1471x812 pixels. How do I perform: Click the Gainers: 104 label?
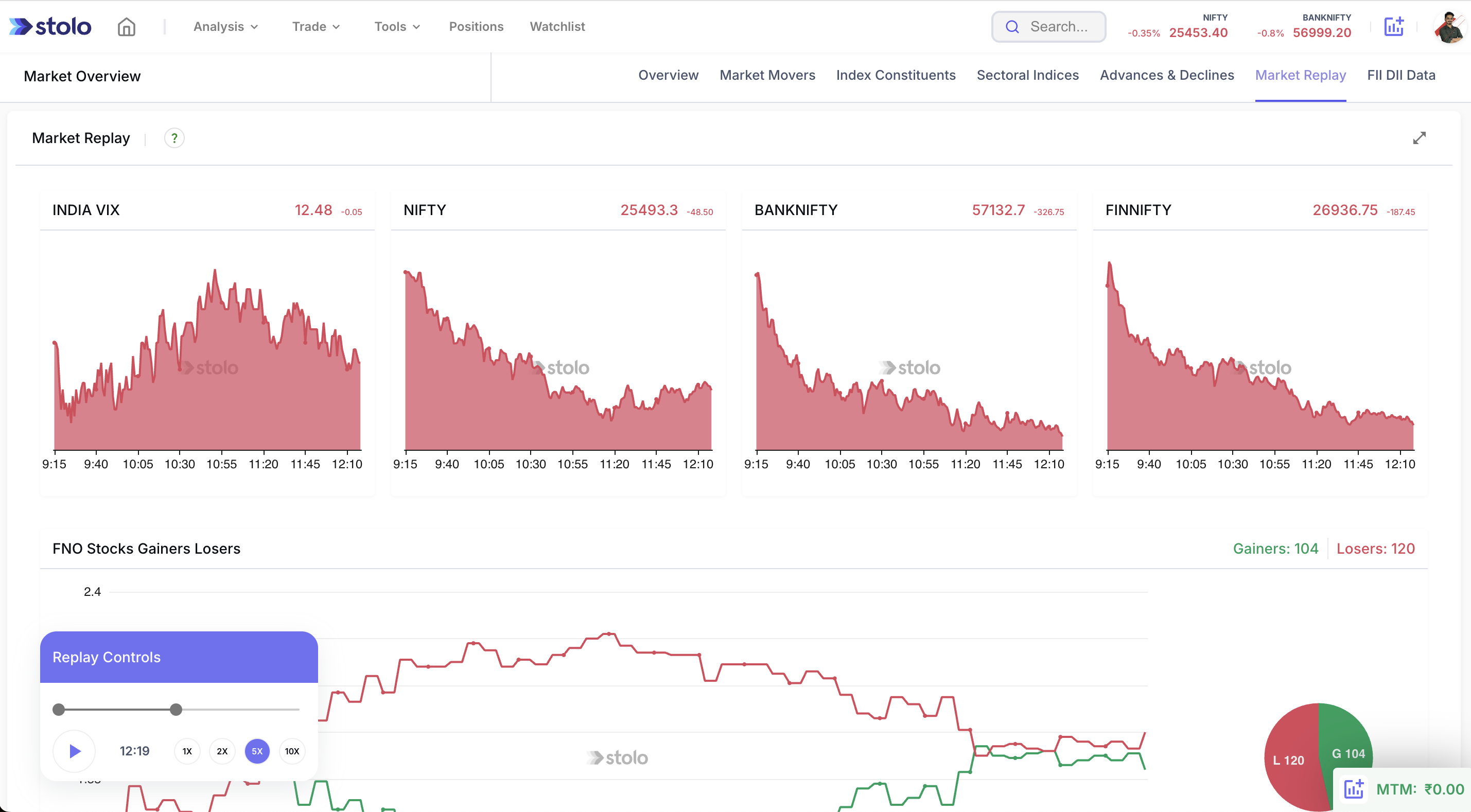1275,549
